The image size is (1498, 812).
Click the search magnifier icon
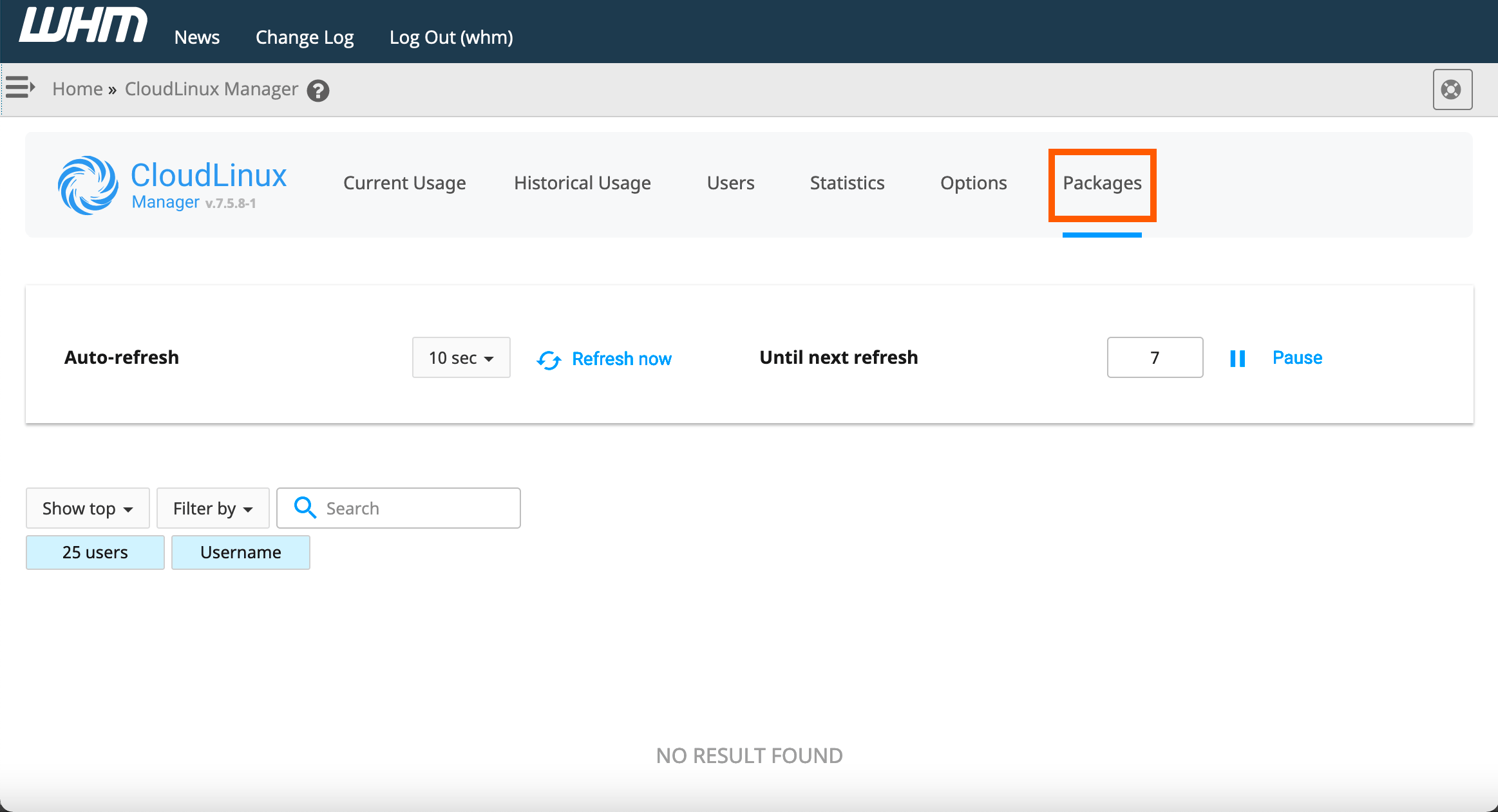[x=305, y=508]
